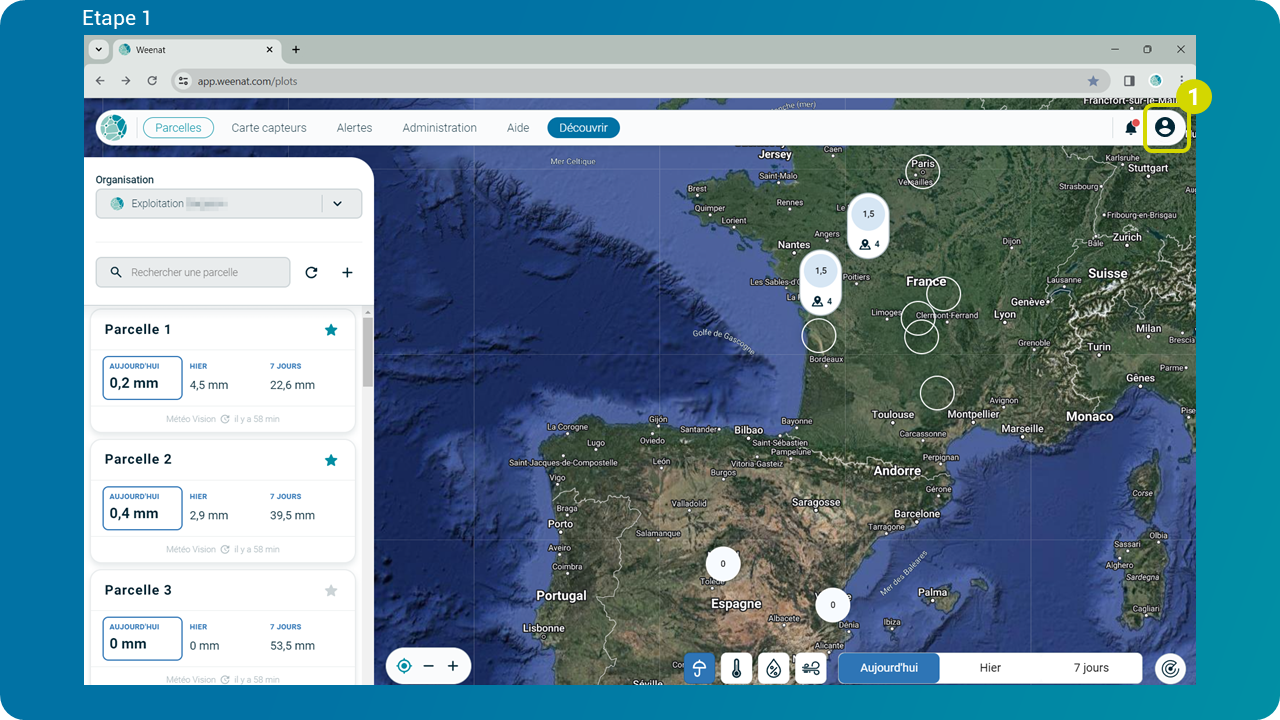Image resolution: width=1280 pixels, height=720 pixels.
Task: Open the rain radar button
Action: 1170,668
